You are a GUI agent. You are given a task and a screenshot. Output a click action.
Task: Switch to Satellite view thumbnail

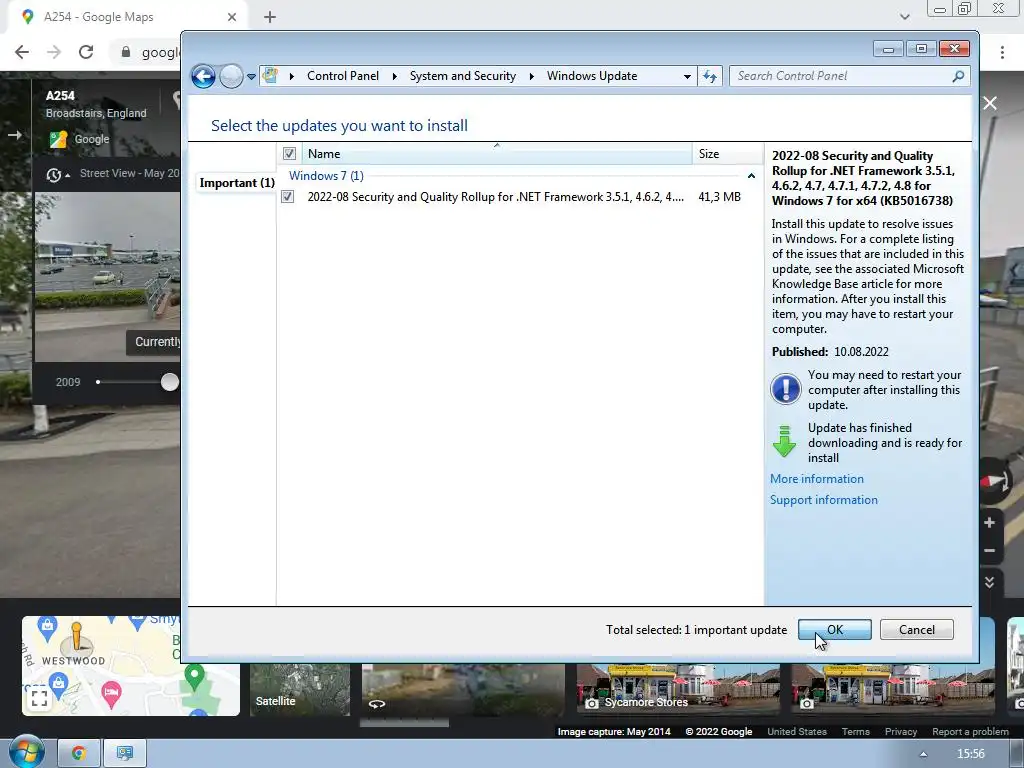(300, 690)
